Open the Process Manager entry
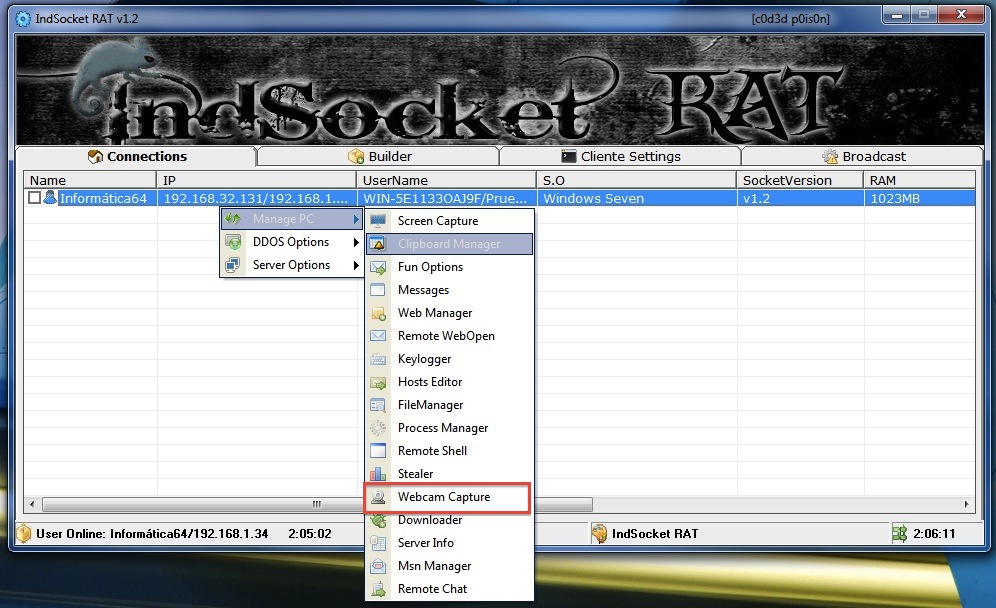 tap(450, 428)
